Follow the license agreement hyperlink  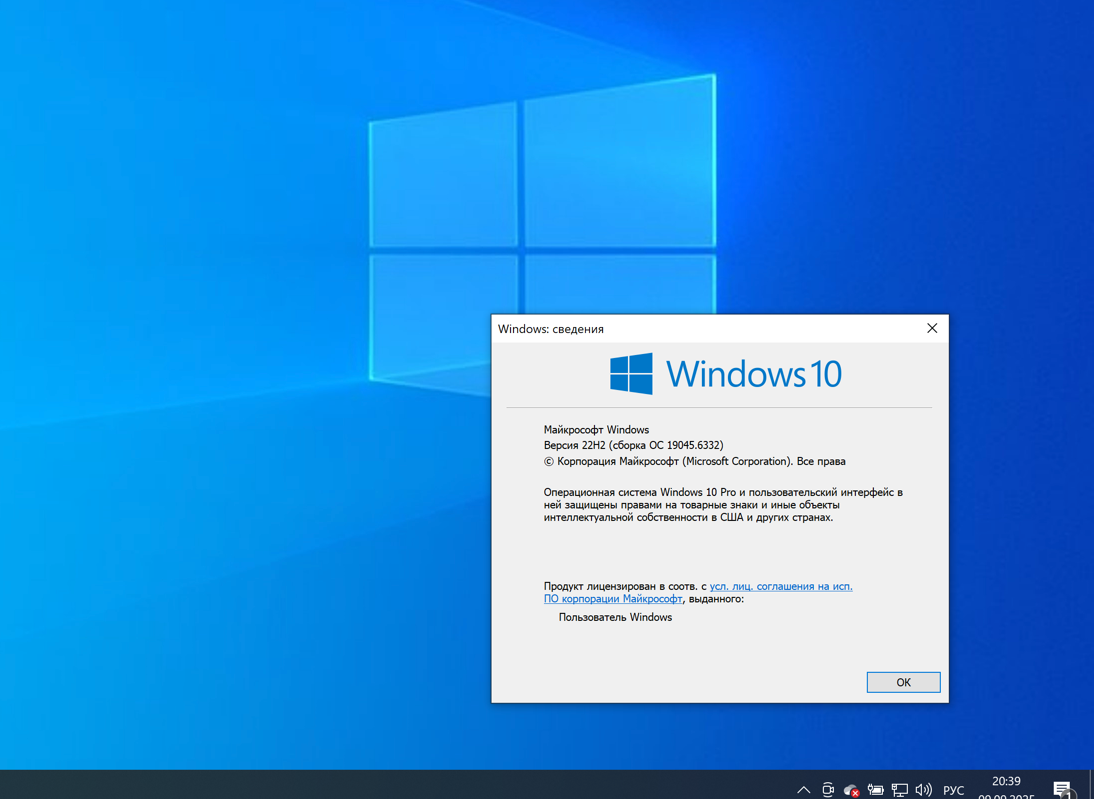coord(780,586)
